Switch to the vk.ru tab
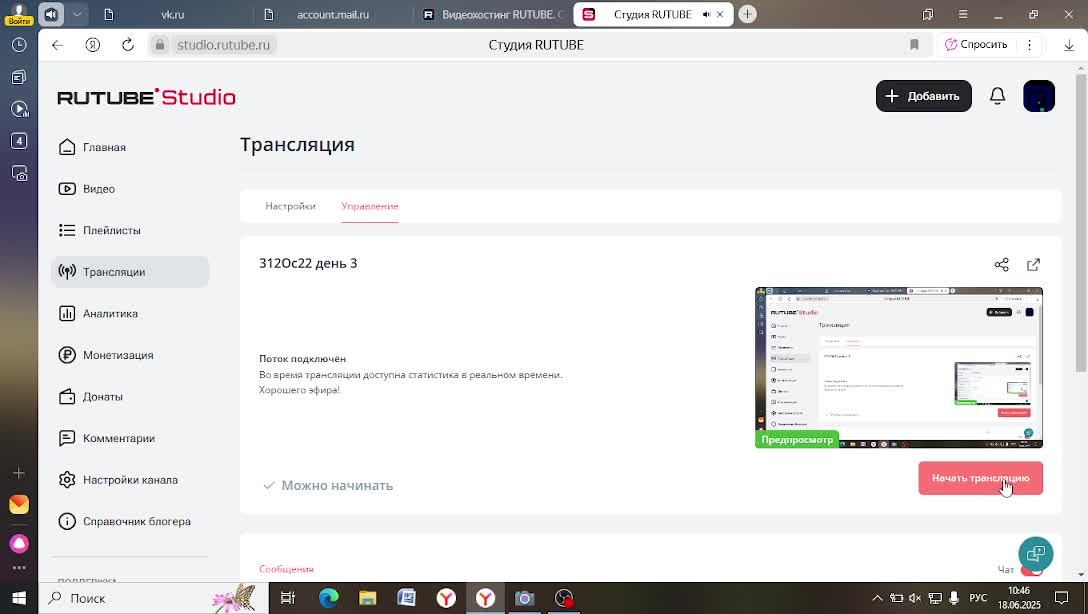 [x=173, y=14]
